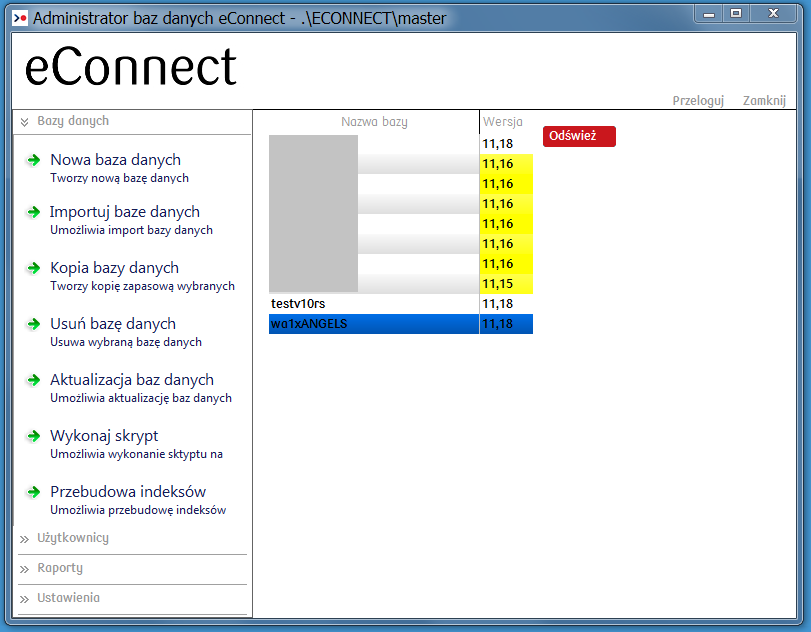This screenshot has height=632, width=811.
Task: Open the Bazy danych panel header
Action: coord(73,121)
